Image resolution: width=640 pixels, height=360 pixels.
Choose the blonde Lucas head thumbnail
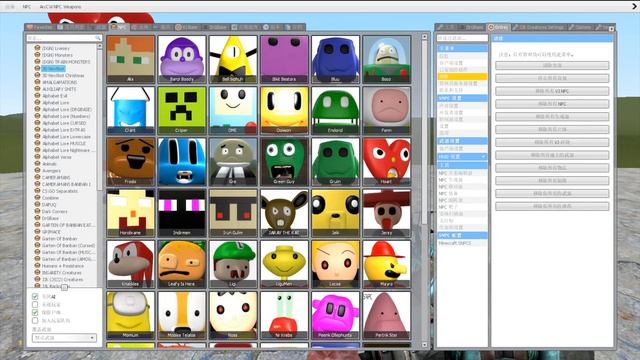click(x=336, y=264)
